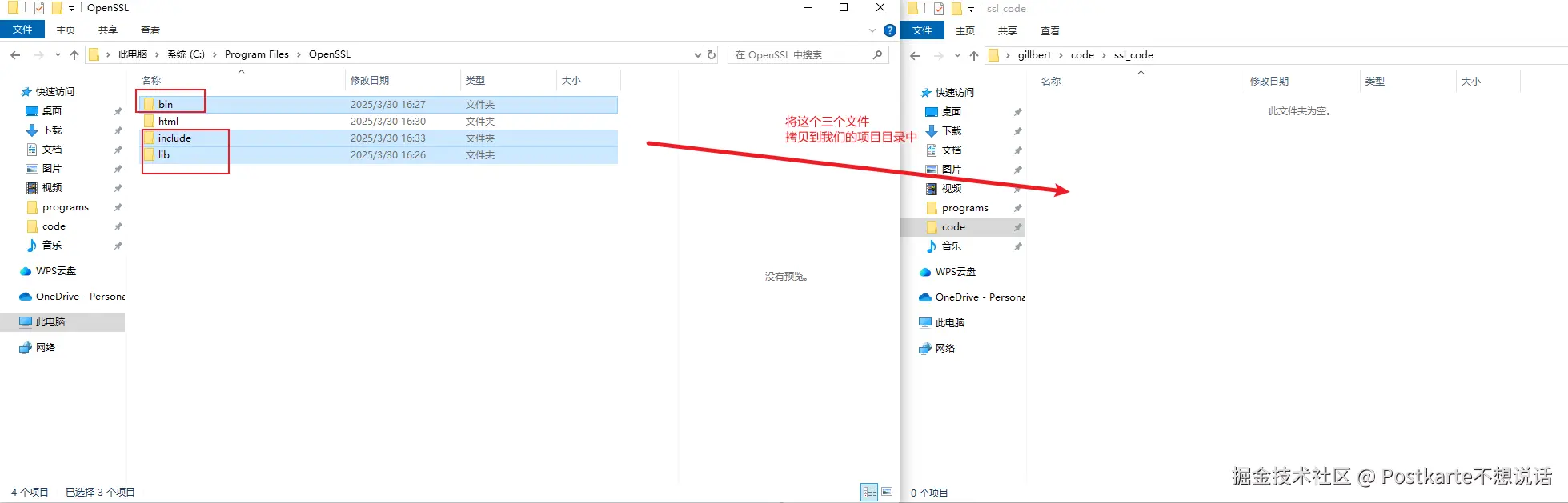This screenshot has width=1568, height=503.
Task: Open the quick access toolbar dropdown in the ssl_code title bar
Action: click(971, 10)
